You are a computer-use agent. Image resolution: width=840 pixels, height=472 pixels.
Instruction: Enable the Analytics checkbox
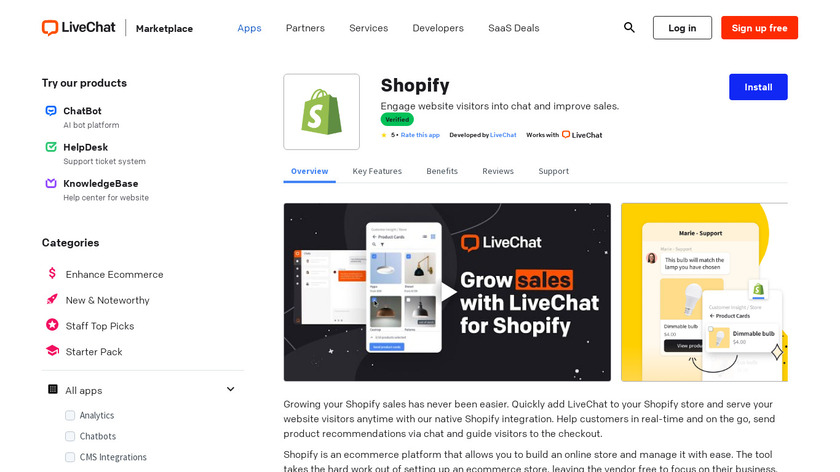(70, 415)
